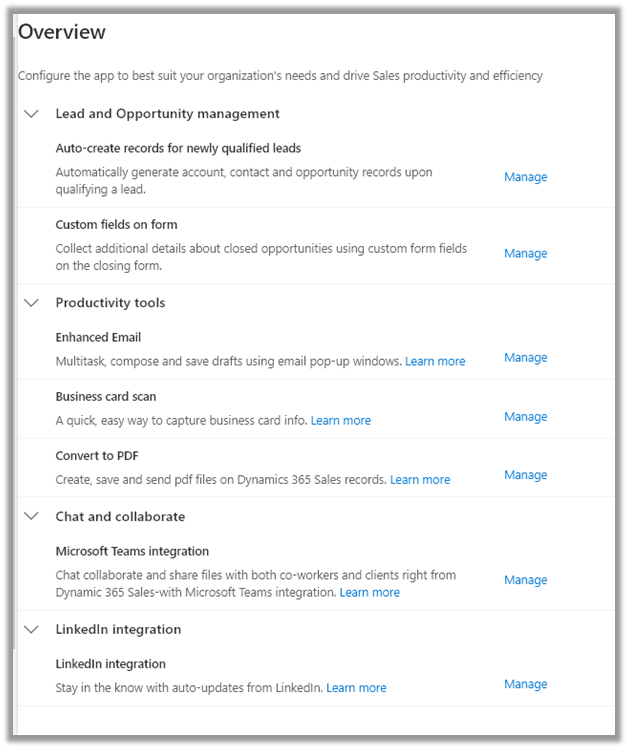Manage Auto-create records for newly qualified leads
628x749 pixels.
(x=525, y=177)
